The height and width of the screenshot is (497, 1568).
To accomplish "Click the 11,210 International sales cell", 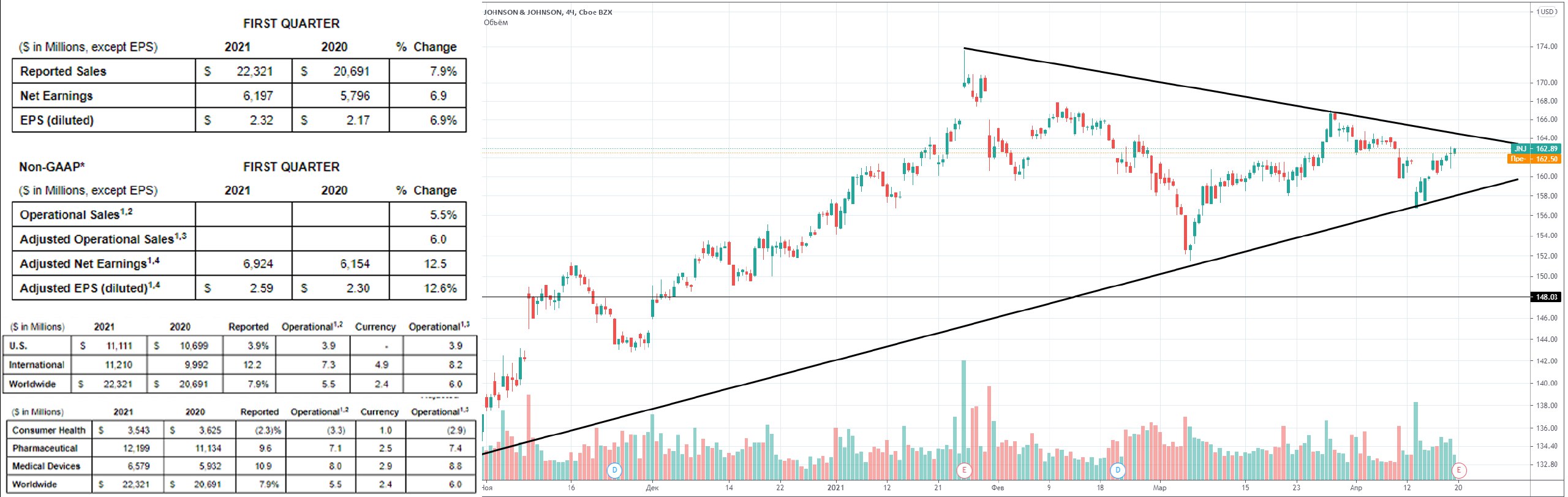I will coord(119,365).
